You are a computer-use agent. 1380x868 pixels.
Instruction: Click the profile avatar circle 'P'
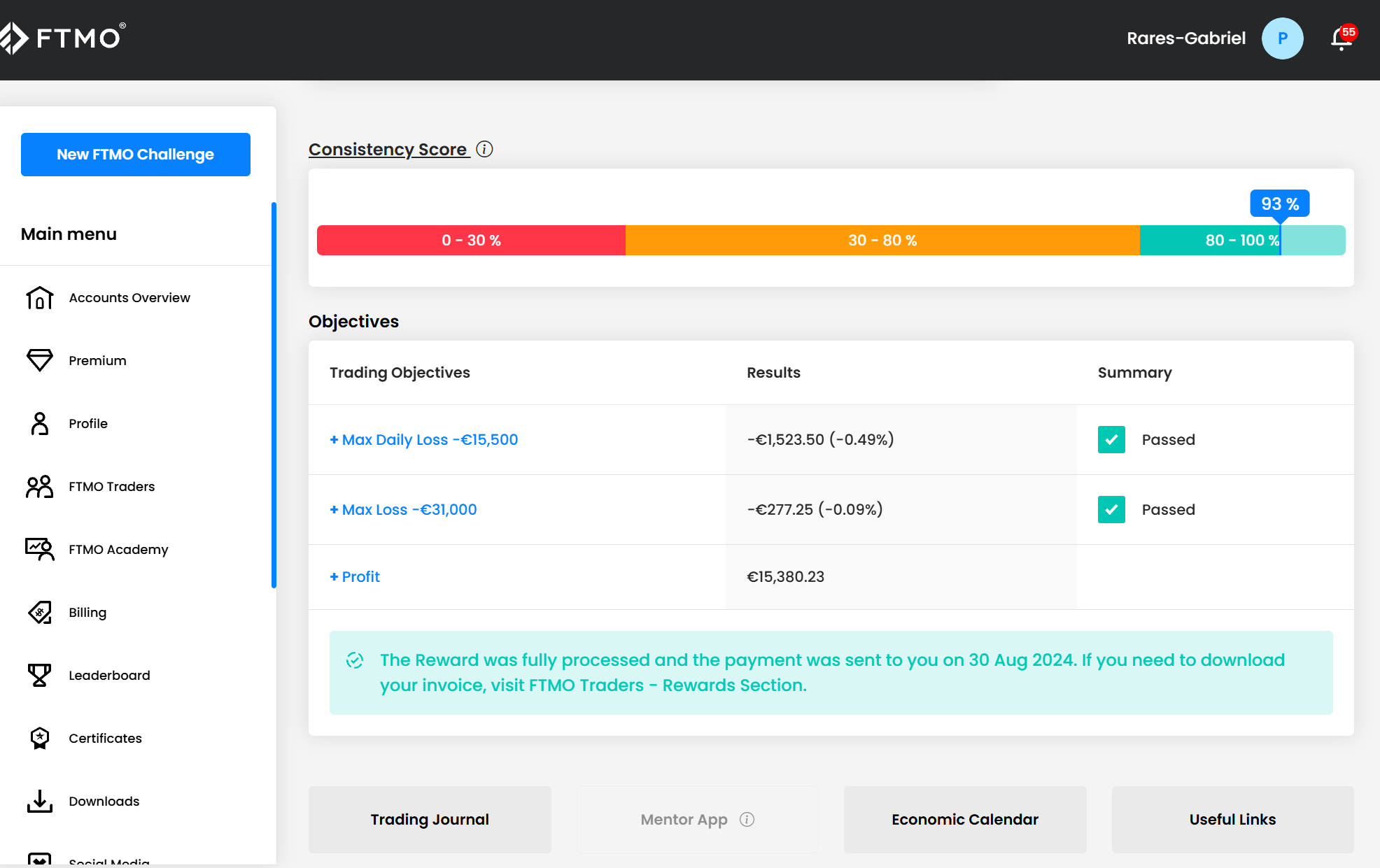coord(1282,38)
